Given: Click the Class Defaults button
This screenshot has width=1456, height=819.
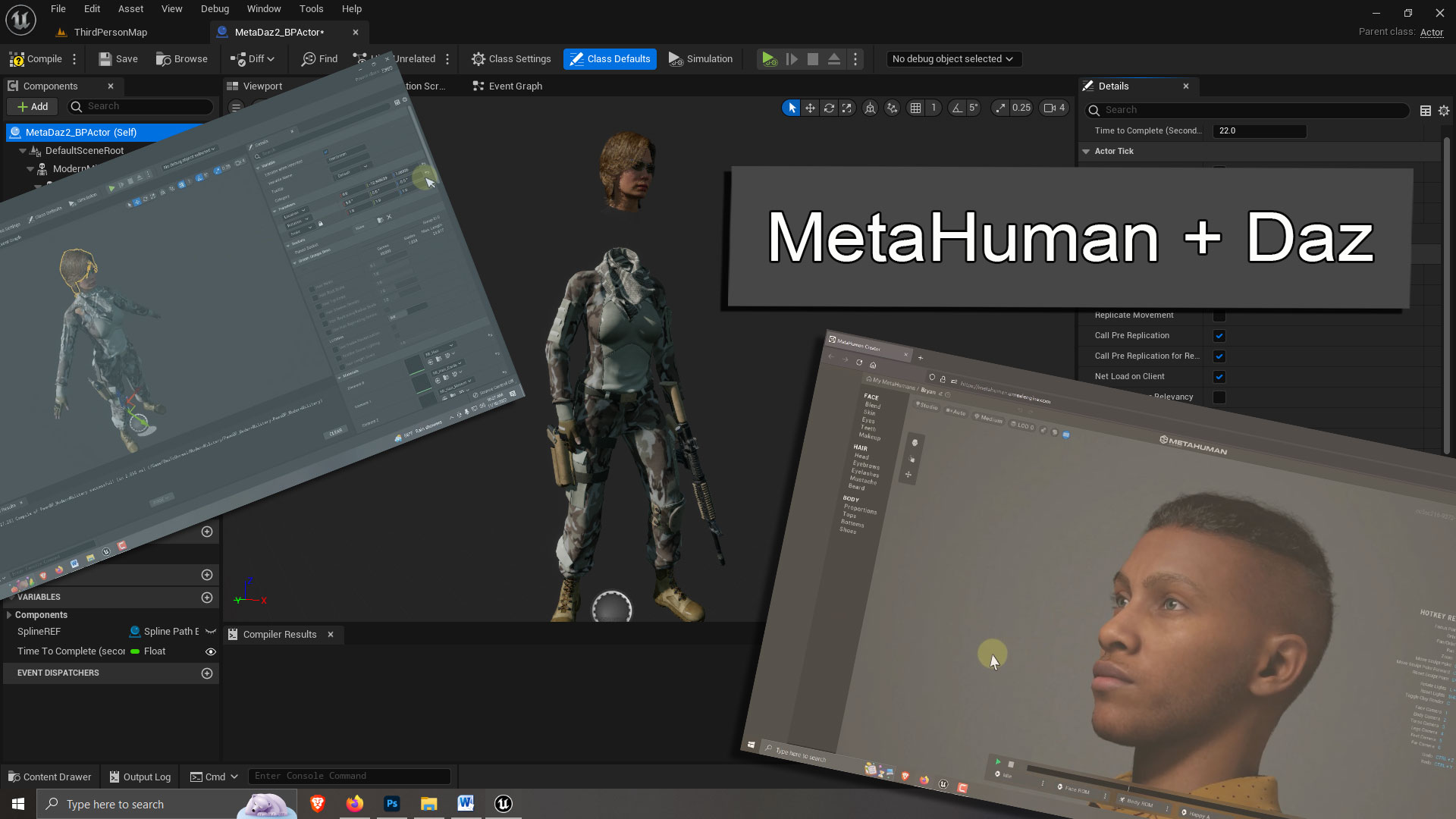Looking at the screenshot, I should pyautogui.click(x=610, y=58).
